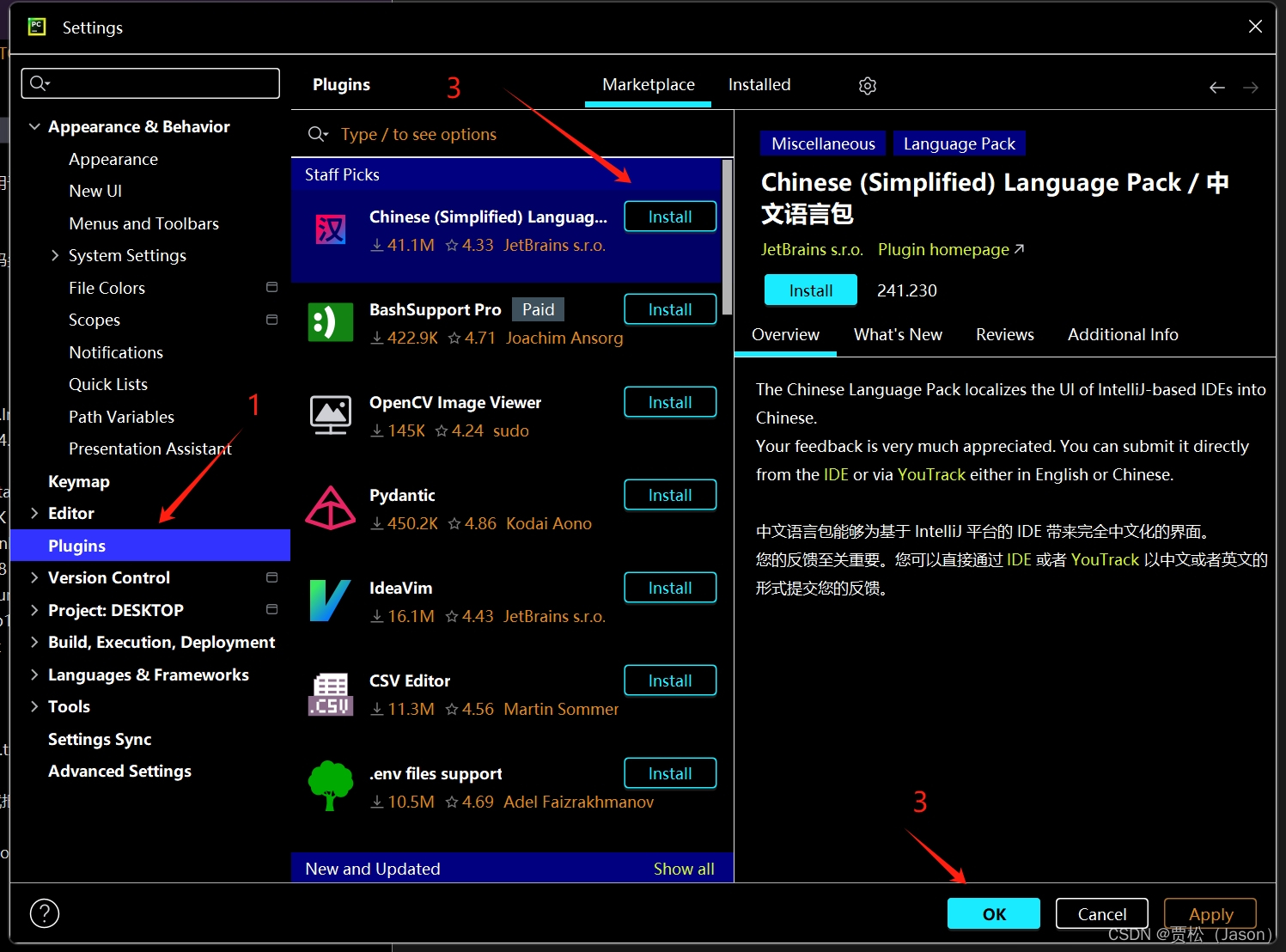Close the Settings dialog
The image size is (1286, 952).
click(x=1255, y=27)
